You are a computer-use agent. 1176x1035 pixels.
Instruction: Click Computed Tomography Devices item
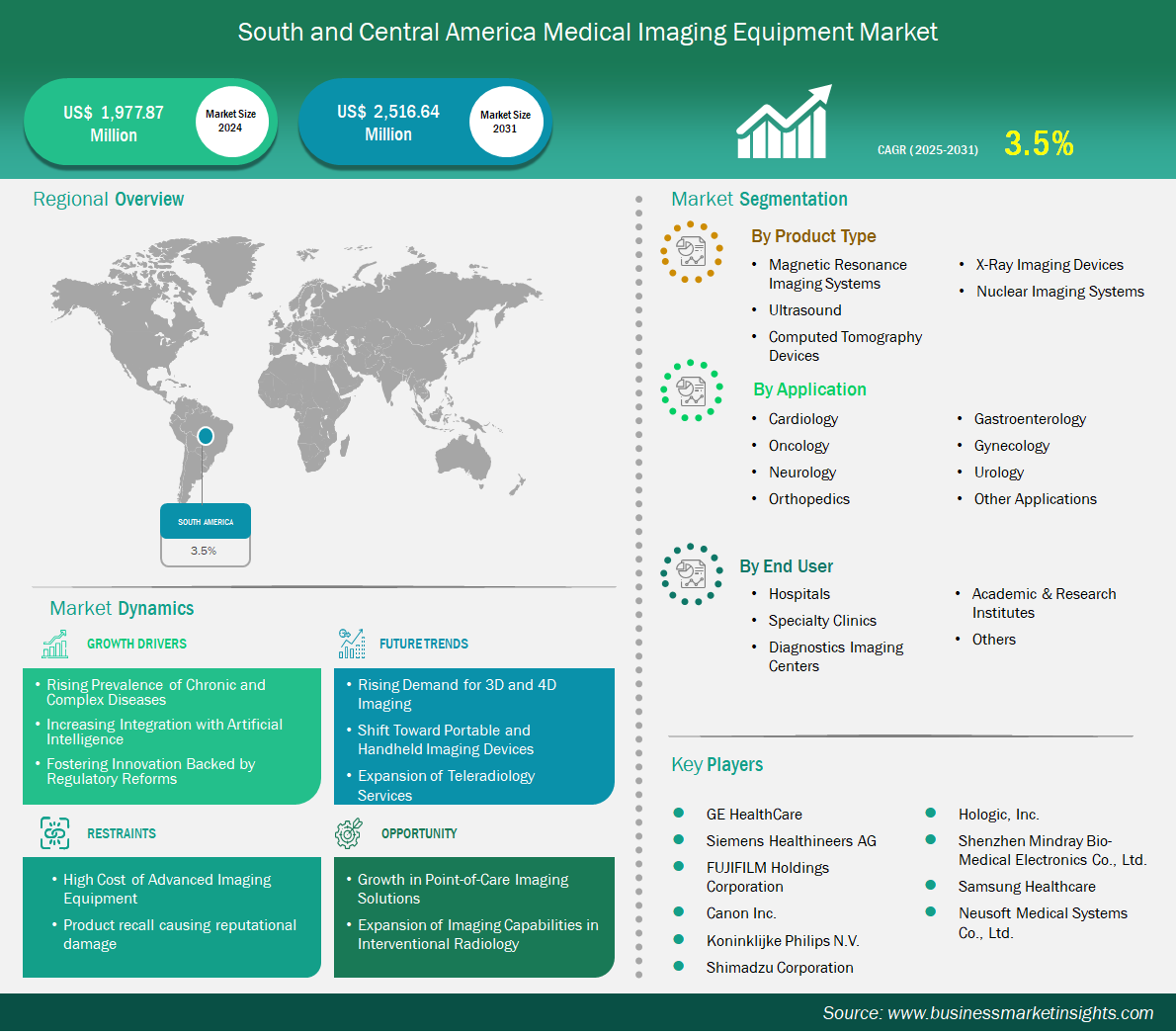coord(845,346)
